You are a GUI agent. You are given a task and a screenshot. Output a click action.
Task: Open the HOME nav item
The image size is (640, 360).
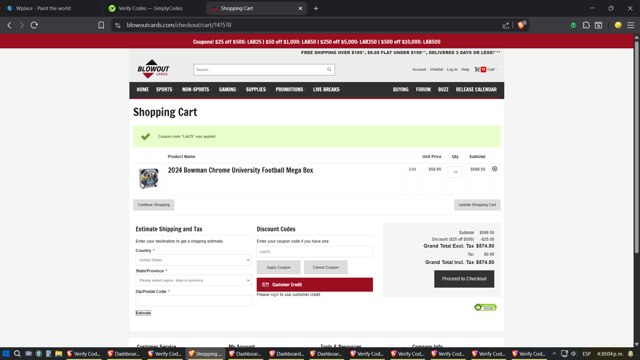coord(142,89)
